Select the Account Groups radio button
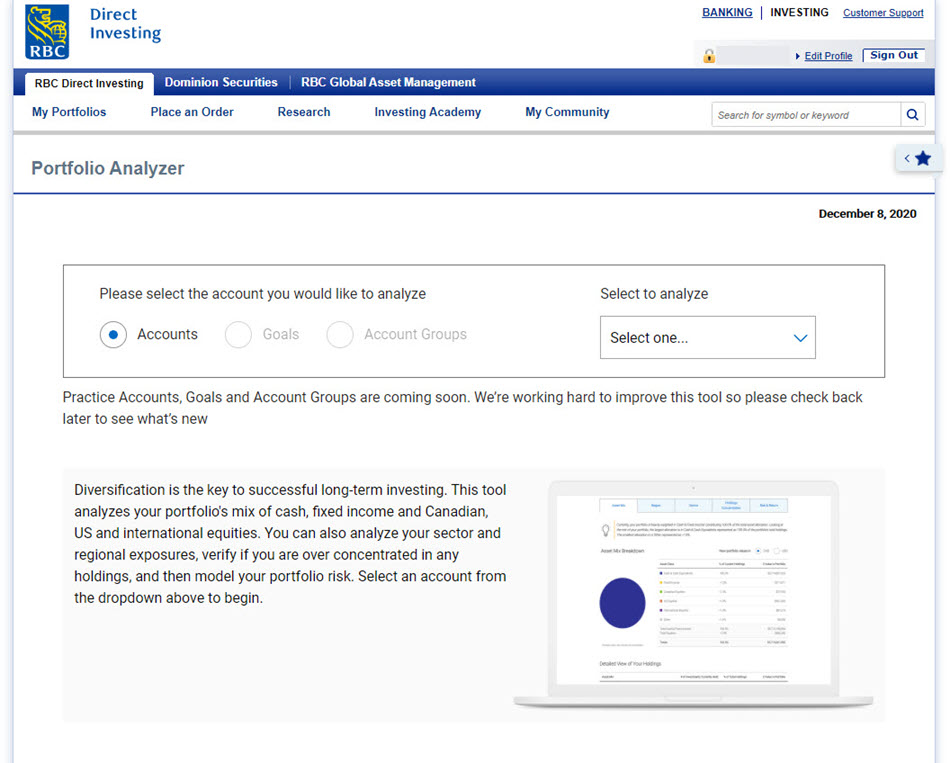 click(x=340, y=335)
